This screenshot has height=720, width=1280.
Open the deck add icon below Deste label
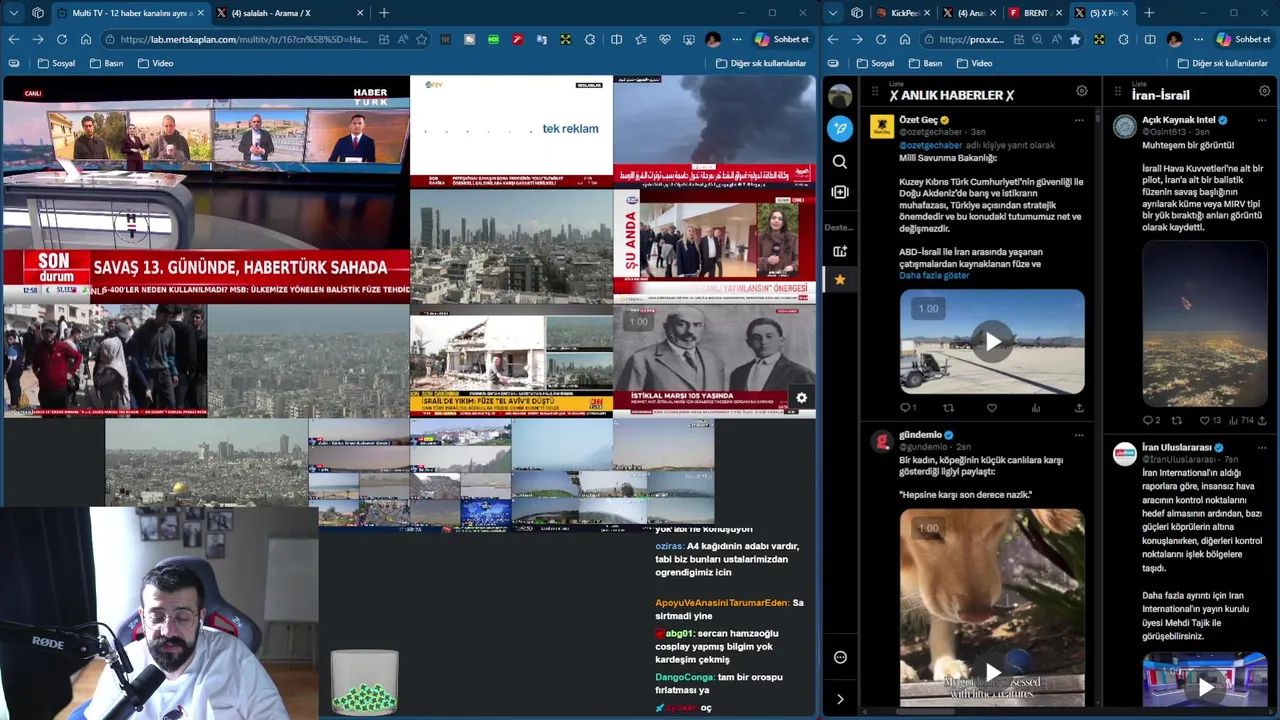840,251
